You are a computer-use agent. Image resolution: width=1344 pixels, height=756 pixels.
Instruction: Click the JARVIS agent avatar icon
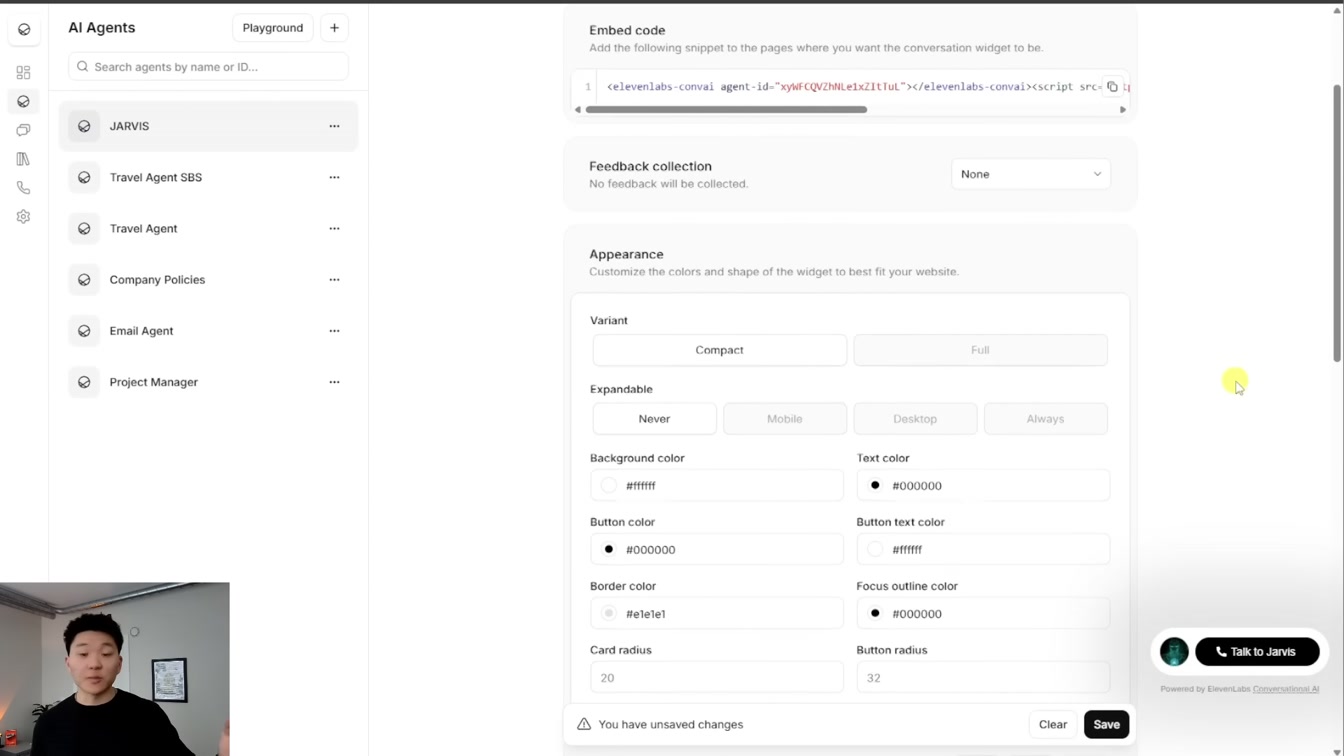84,126
